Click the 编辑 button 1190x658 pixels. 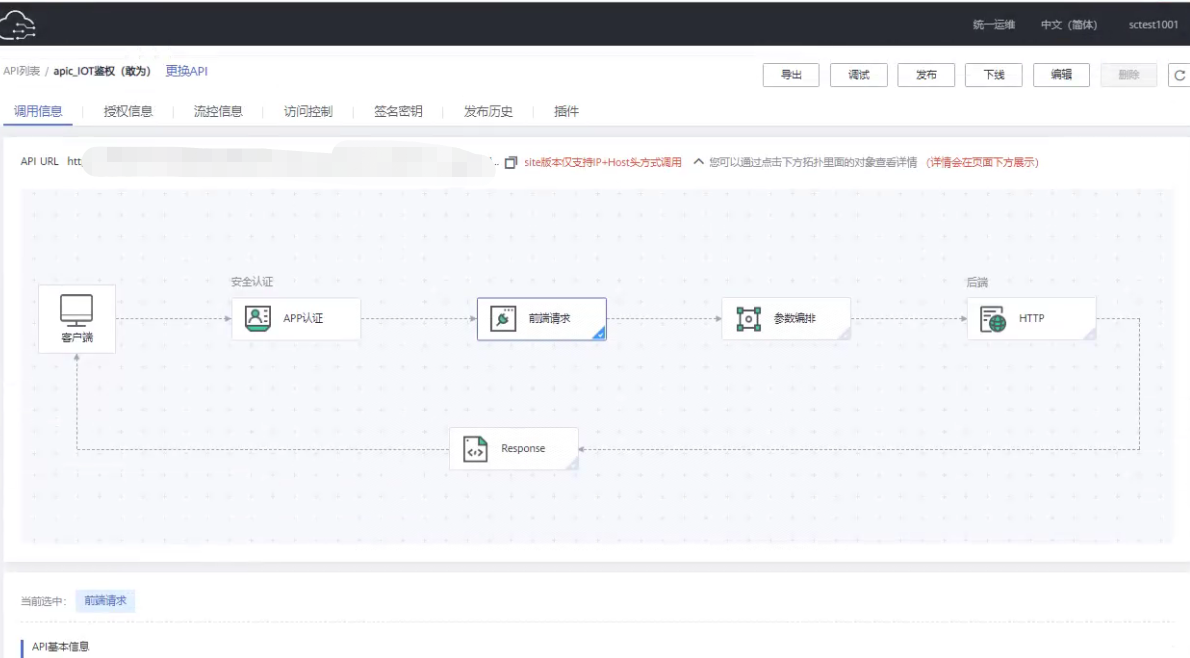coord(1061,75)
